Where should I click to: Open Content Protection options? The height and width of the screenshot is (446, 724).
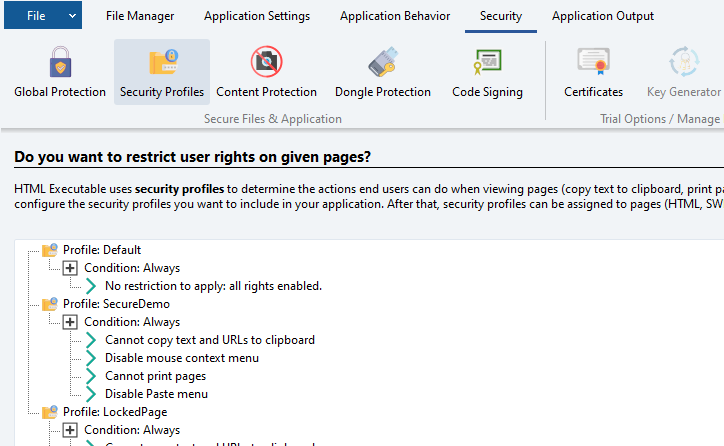tap(266, 73)
